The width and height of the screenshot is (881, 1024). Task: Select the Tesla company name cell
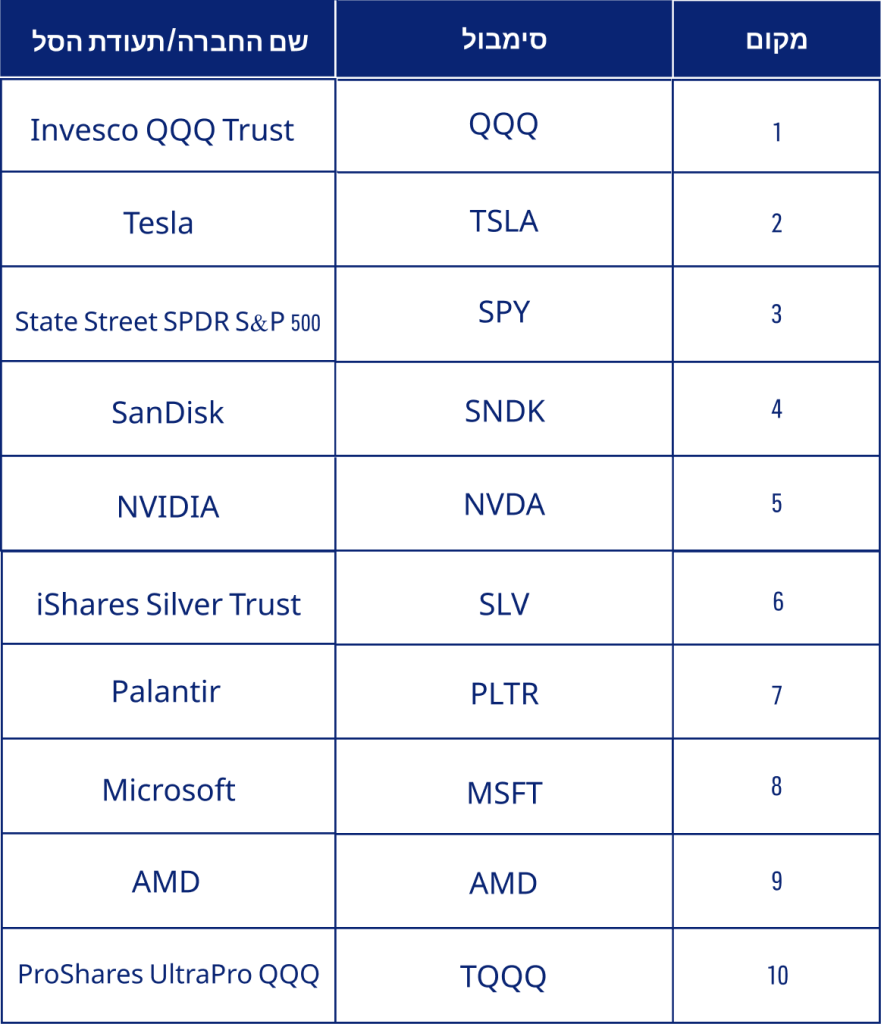coord(158,222)
